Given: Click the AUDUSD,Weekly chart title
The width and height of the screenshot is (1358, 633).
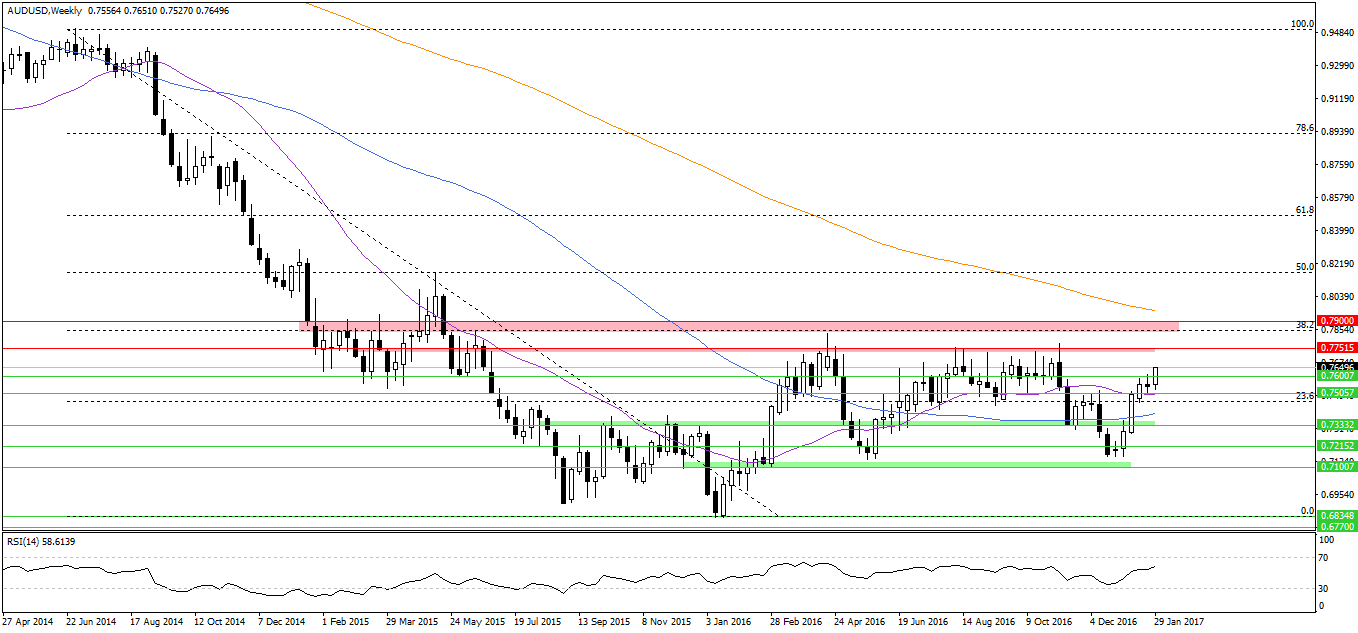Looking at the screenshot, I should 44,10.
